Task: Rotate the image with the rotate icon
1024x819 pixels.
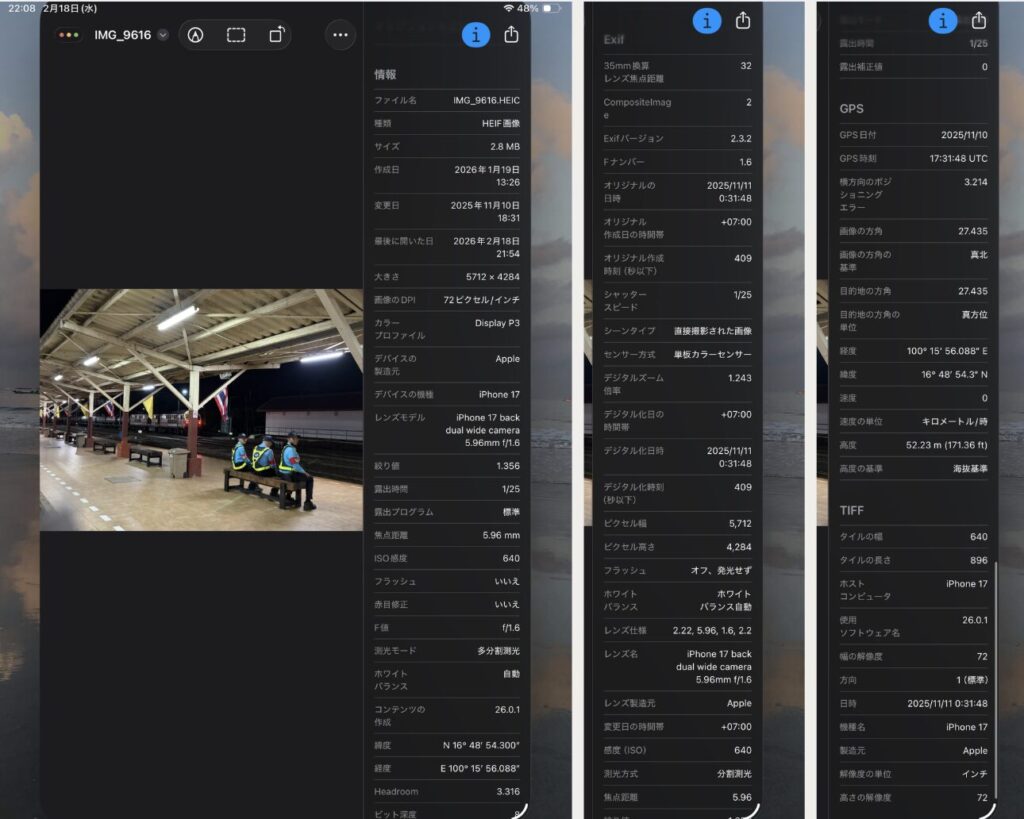Action: (276, 35)
